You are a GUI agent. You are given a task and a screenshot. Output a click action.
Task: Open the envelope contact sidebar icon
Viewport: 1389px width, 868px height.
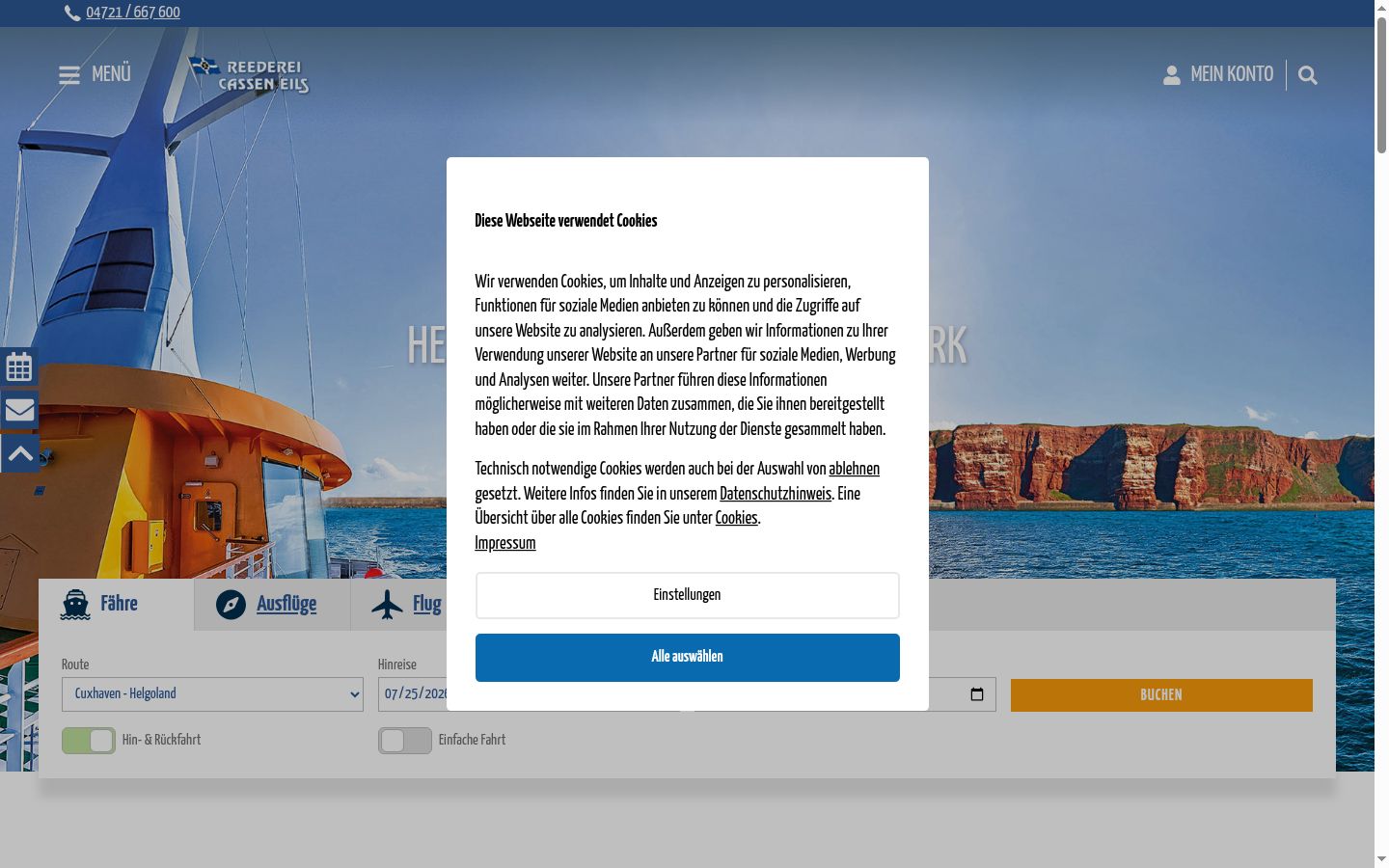tap(19, 410)
